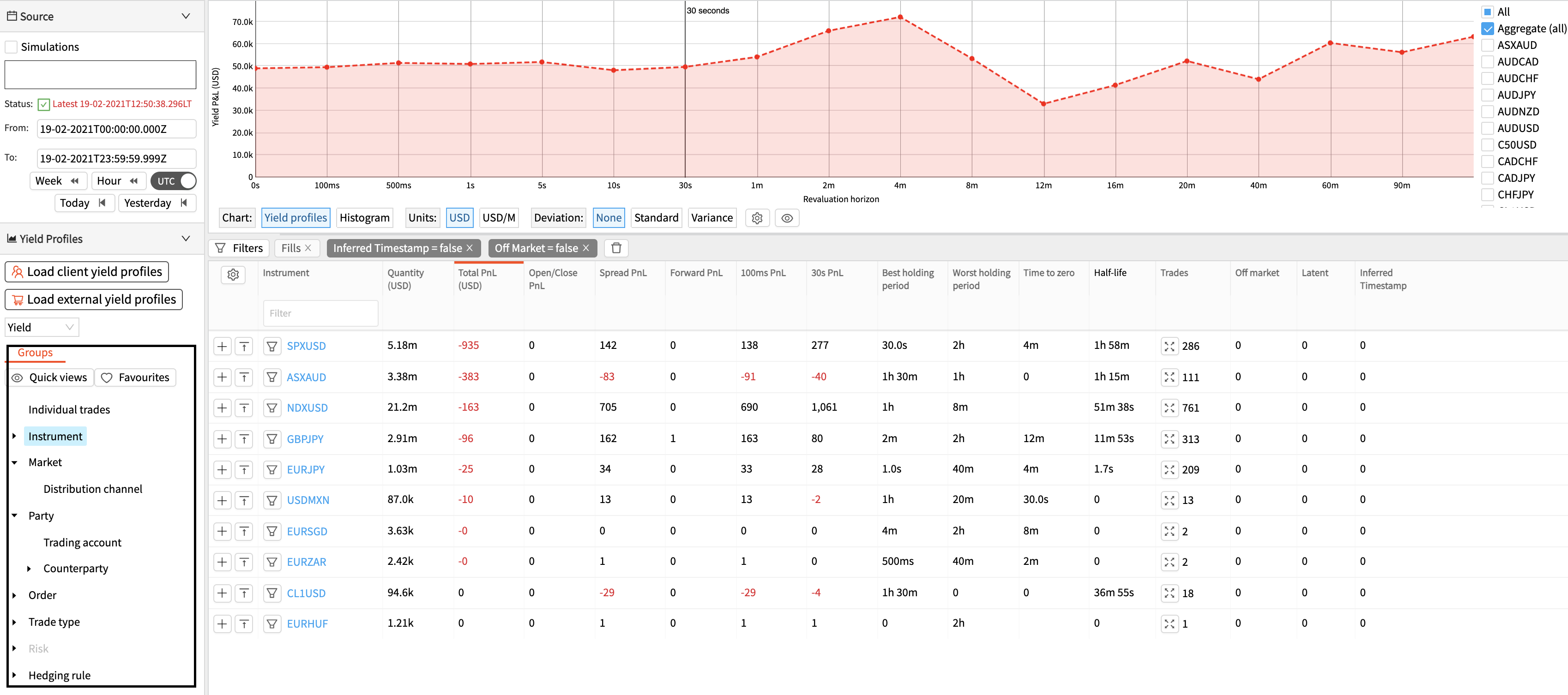Viewport: 1568px width, 695px height.
Task: Check the AUDUSD series checkbox
Action: 1488,128
